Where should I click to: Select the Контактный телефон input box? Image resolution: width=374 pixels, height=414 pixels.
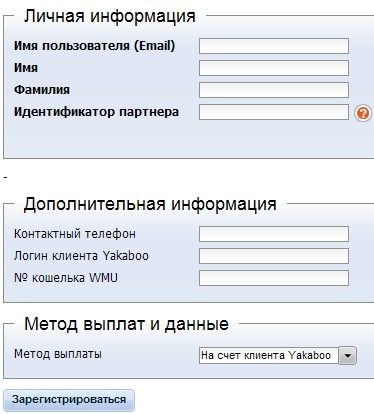point(274,234)
